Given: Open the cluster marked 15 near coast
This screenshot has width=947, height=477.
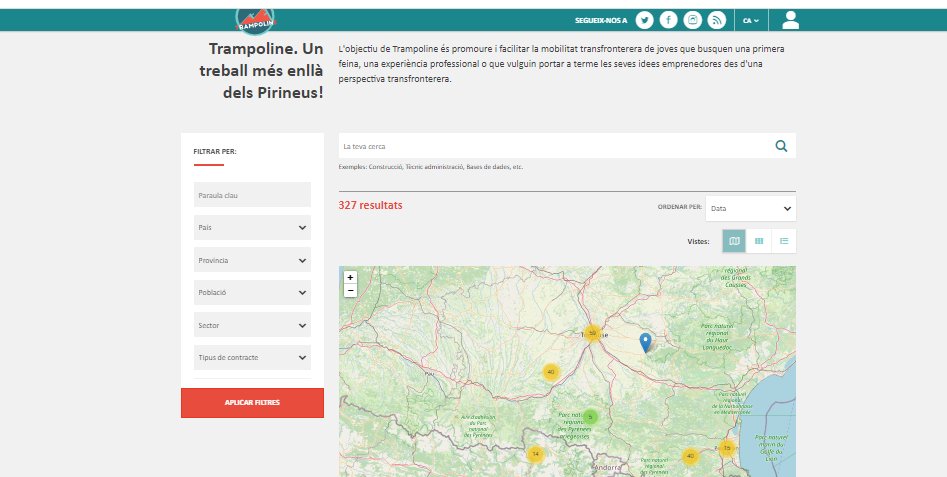Looking at the screenshot, I should coord(727,447).
